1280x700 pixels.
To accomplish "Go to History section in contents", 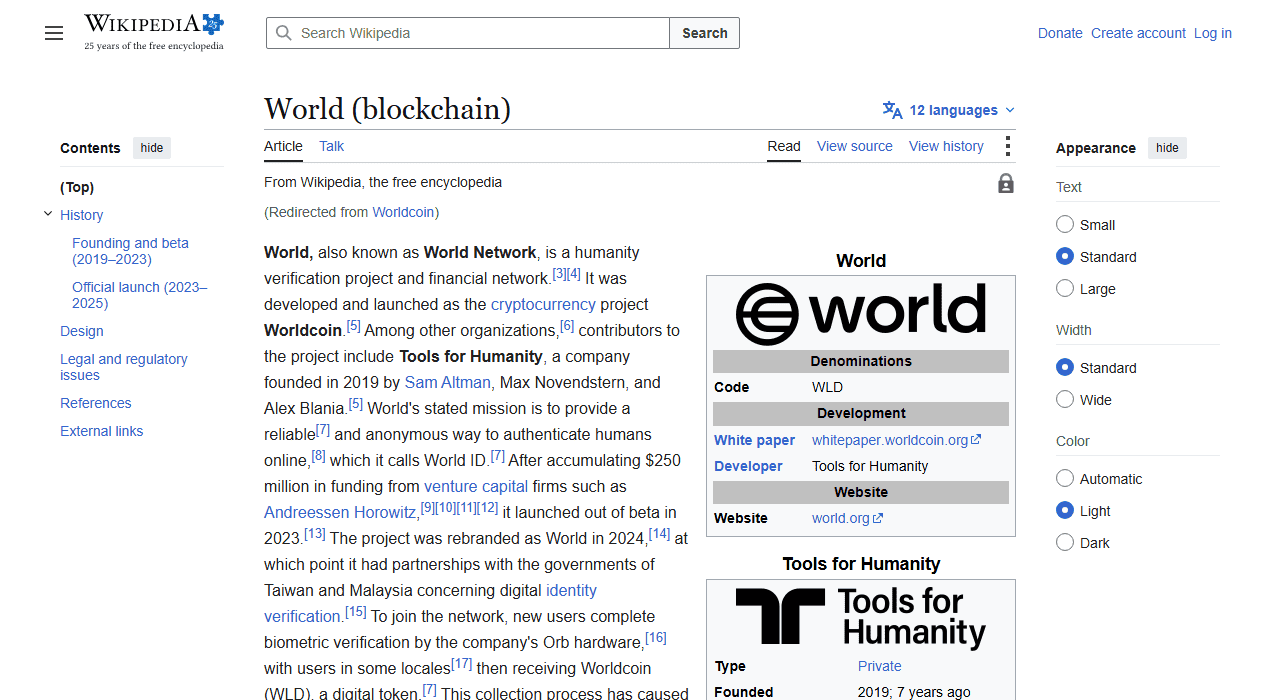I will (81, 215).
